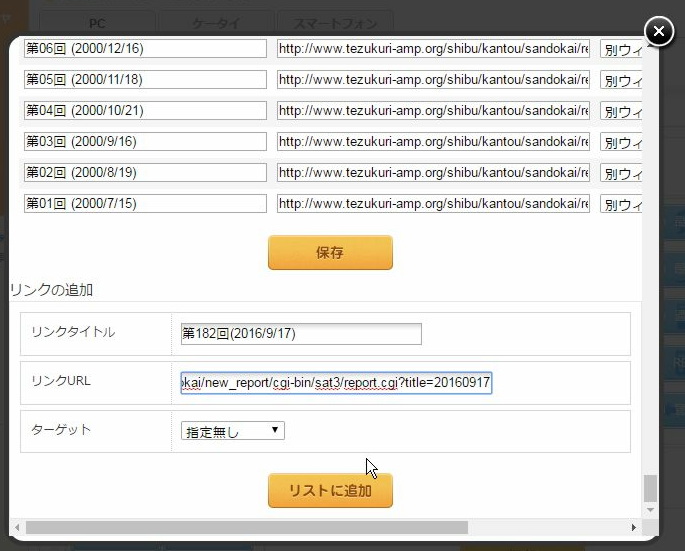685x551 pixels.
Task: Open target dropdown for 第06回 row
Action: pyautogui.click(x=620, y=49)
